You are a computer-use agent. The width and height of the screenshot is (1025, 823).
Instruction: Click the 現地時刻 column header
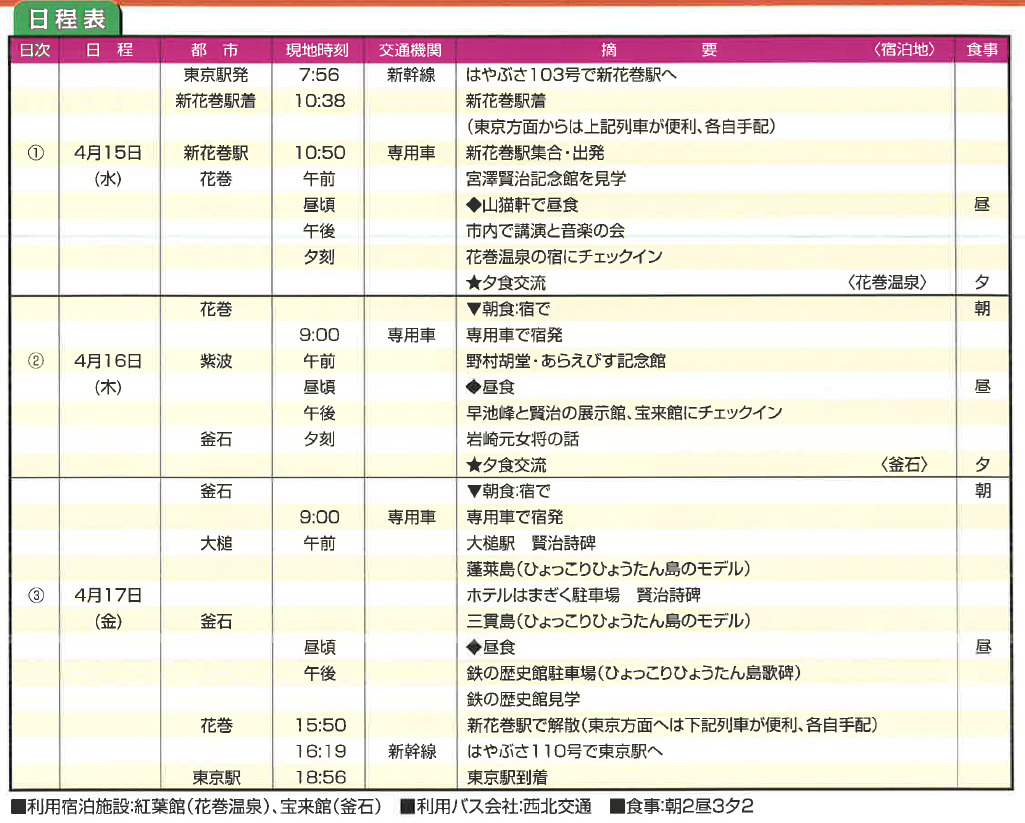pos(319,50)
